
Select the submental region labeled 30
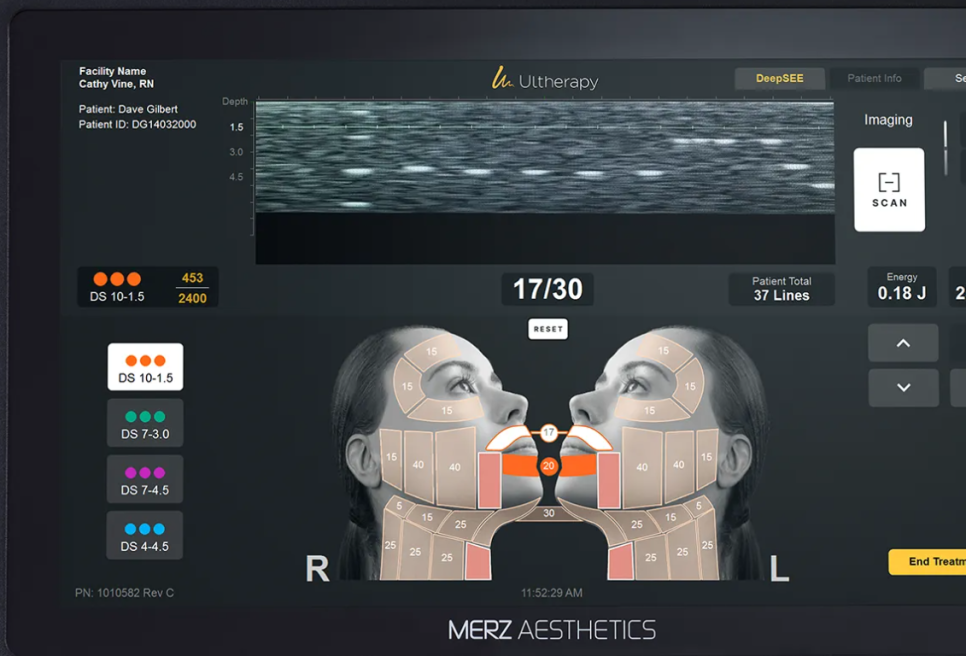click(x=548, y=512)
